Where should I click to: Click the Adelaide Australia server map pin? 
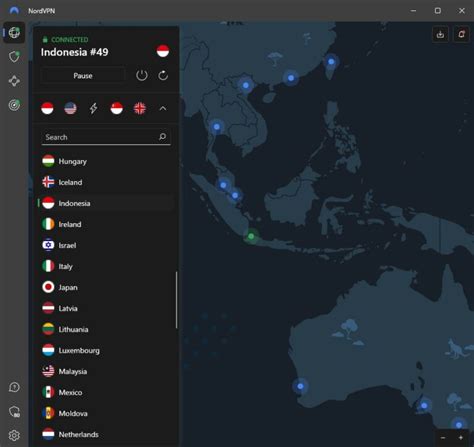(x=424, y=406)
